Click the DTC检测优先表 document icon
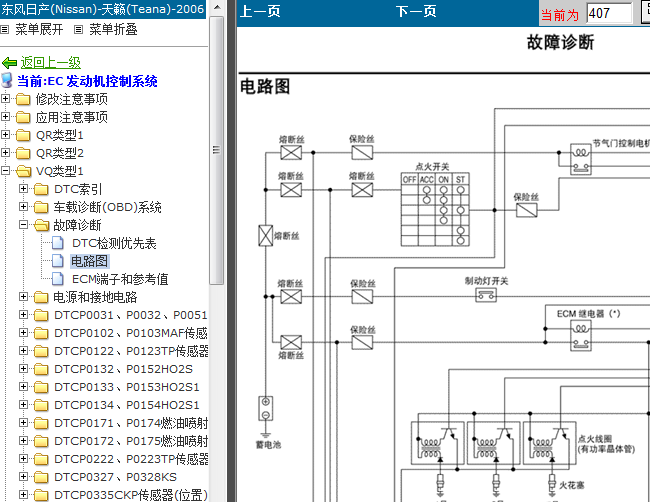650x502 pixels. 58,243
